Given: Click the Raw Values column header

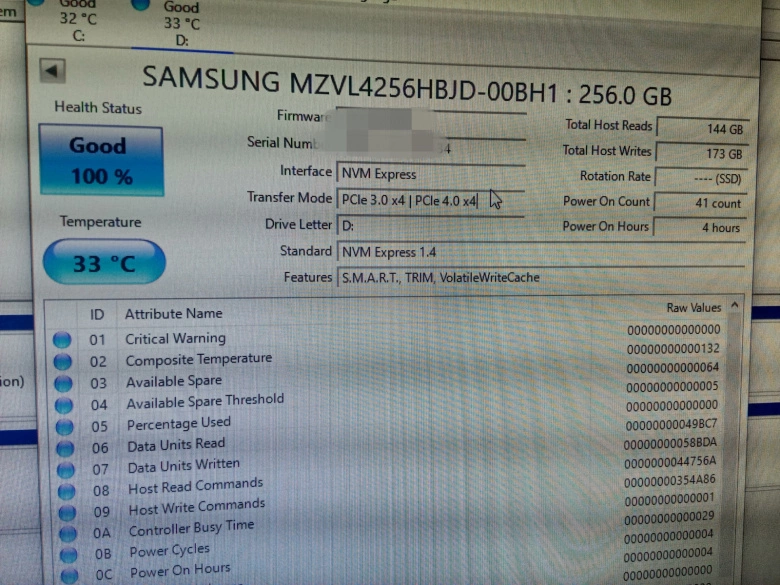Looking at the screenshot, I should coord(692,308).
